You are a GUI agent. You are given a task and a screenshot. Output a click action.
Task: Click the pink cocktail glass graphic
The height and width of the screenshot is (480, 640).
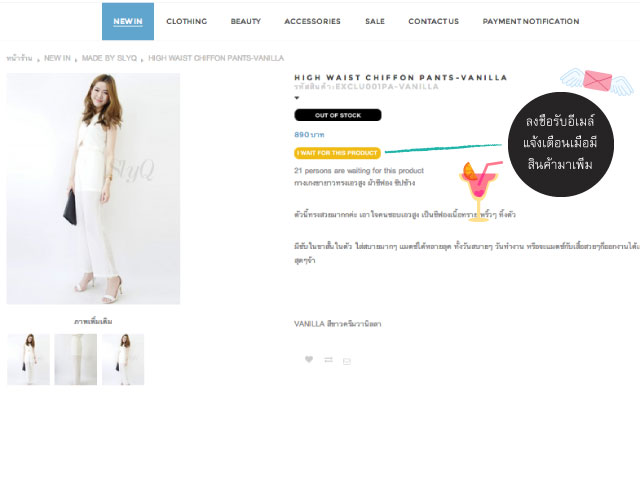coord(480,191)
